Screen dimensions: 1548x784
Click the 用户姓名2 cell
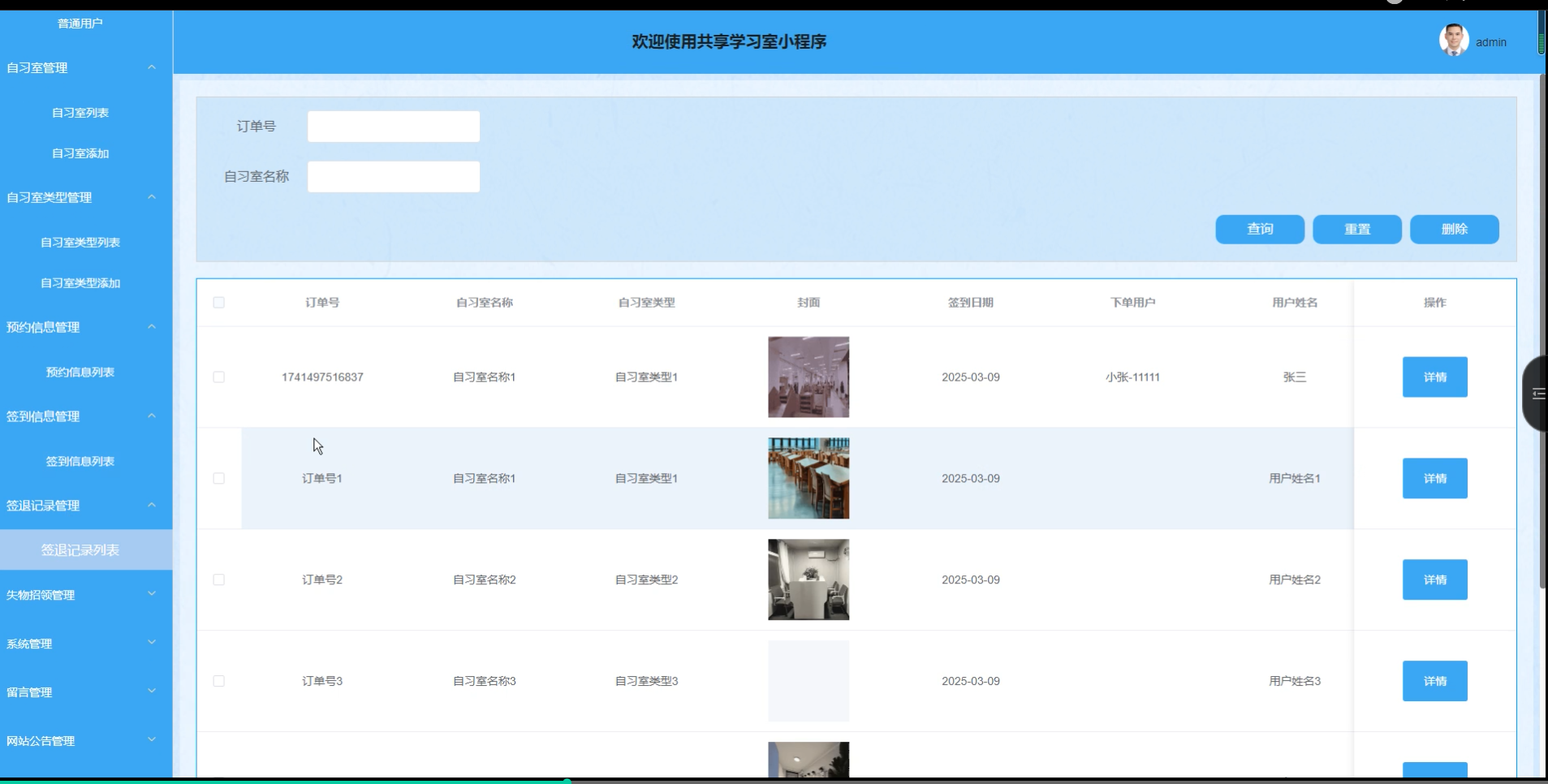(x=1295, y=580)
